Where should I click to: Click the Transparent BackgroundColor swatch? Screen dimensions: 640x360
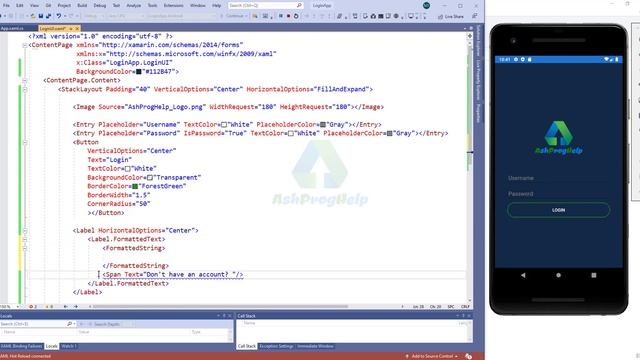pyautogui.click(x=150, y=178)
